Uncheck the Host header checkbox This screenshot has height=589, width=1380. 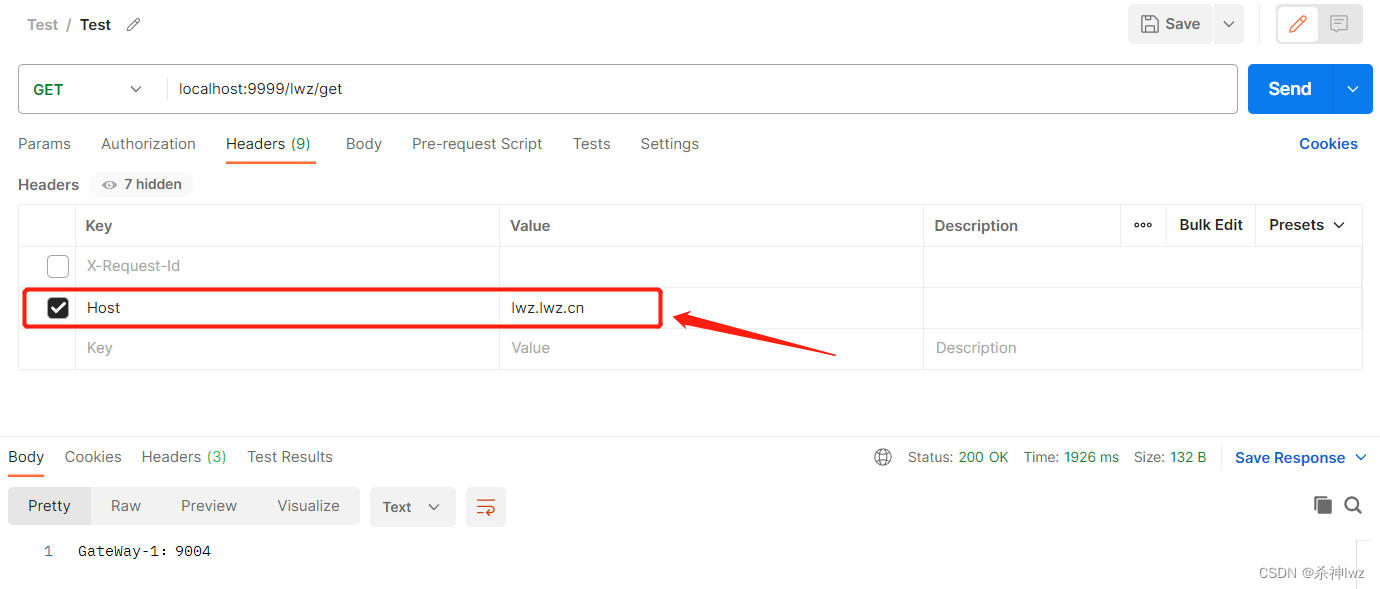click(58, 308)
